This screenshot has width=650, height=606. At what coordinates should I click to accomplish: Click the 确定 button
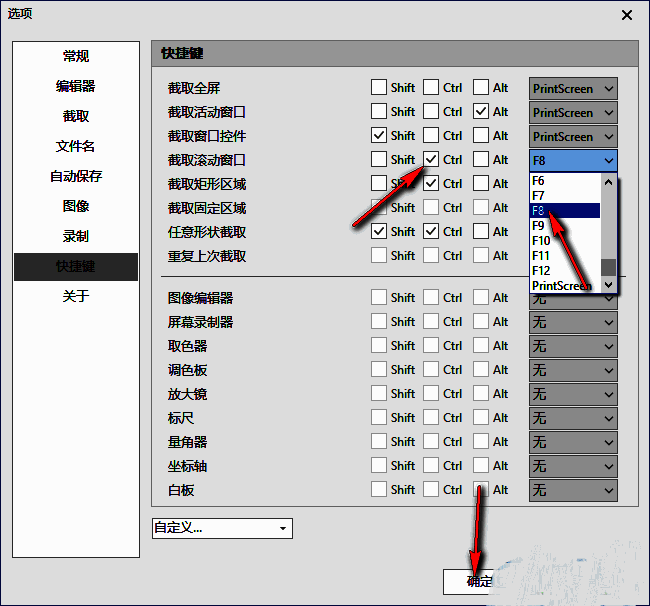(480, 582)
